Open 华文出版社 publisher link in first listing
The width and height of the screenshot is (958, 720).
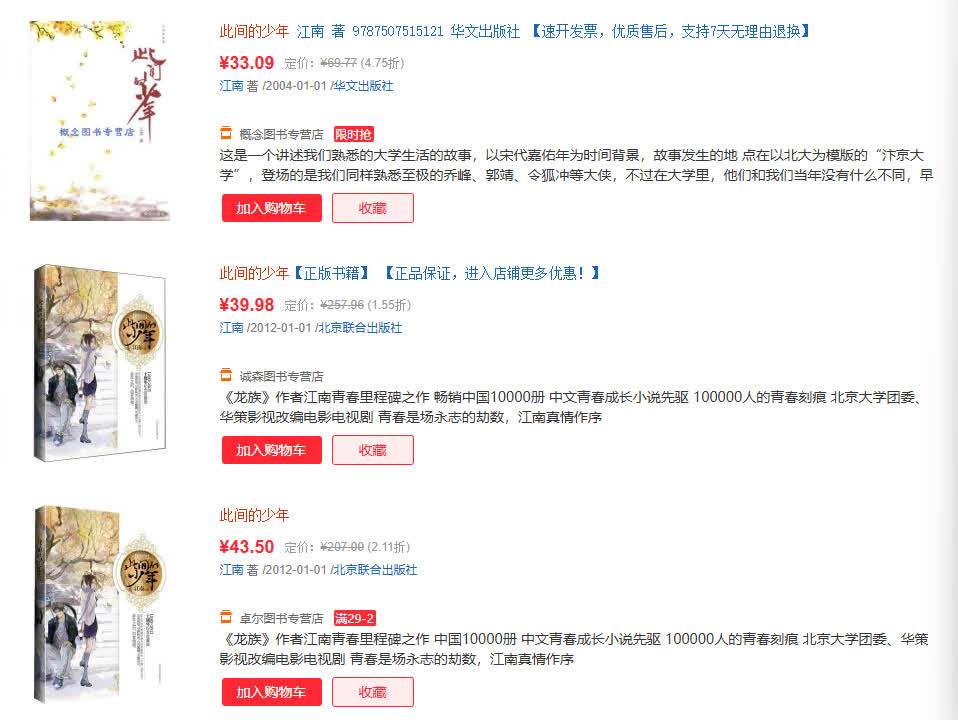coord(363,86)
